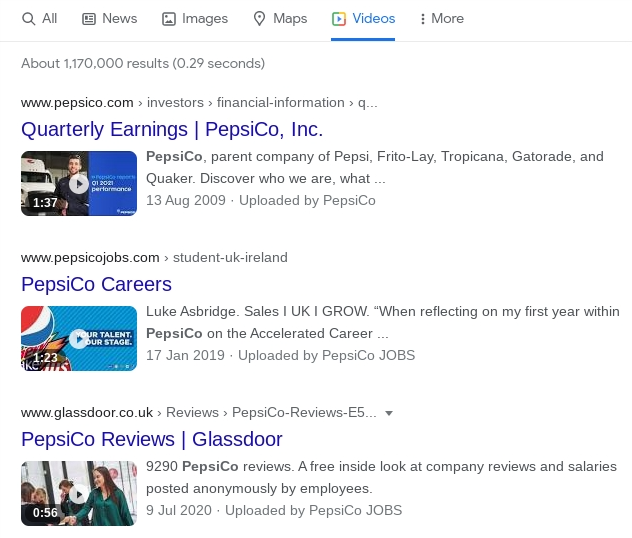Switch to the All results tab

coord(49,19)
